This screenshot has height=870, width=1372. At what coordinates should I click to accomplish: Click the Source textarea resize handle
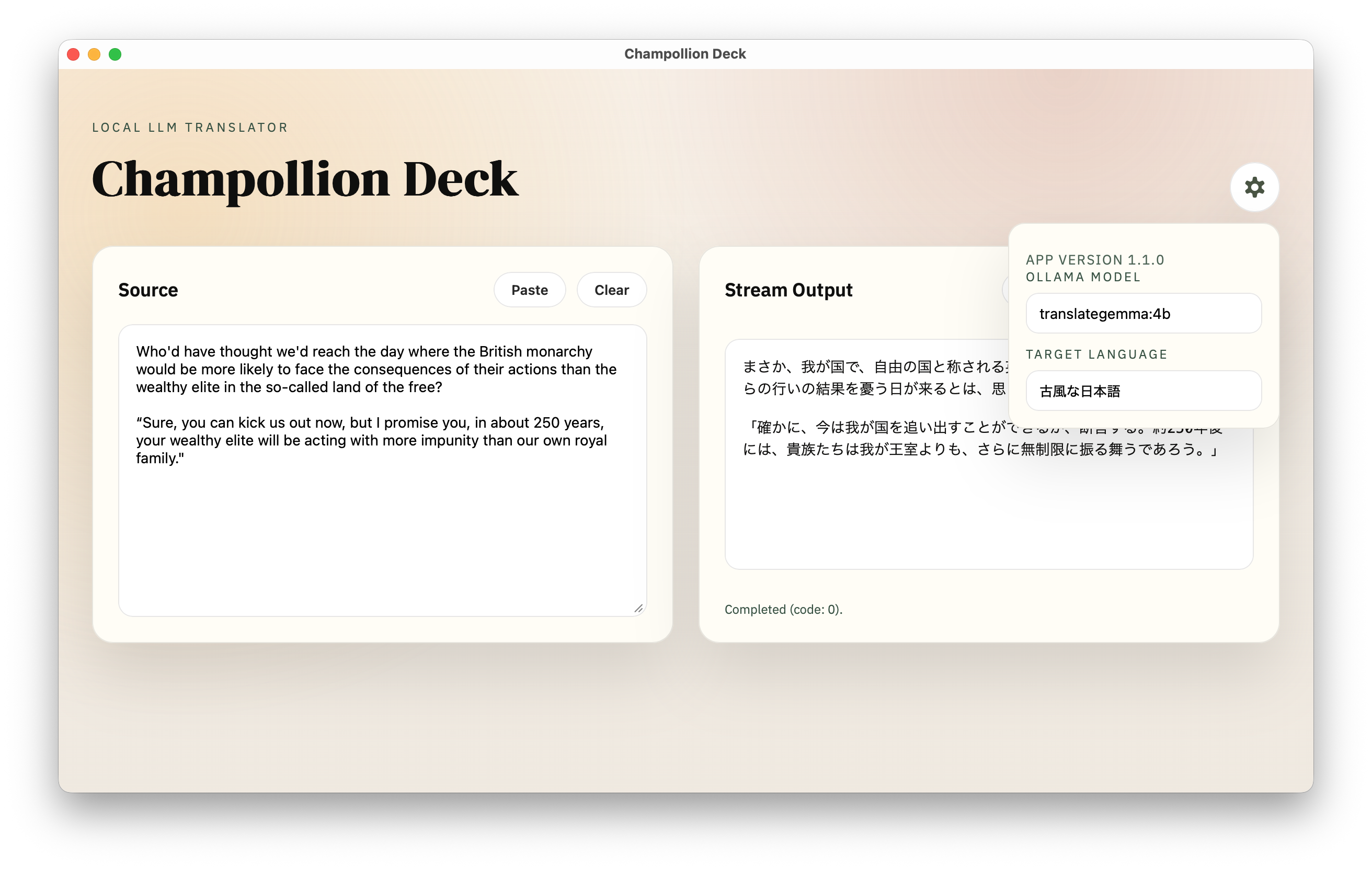pos(638,609)
